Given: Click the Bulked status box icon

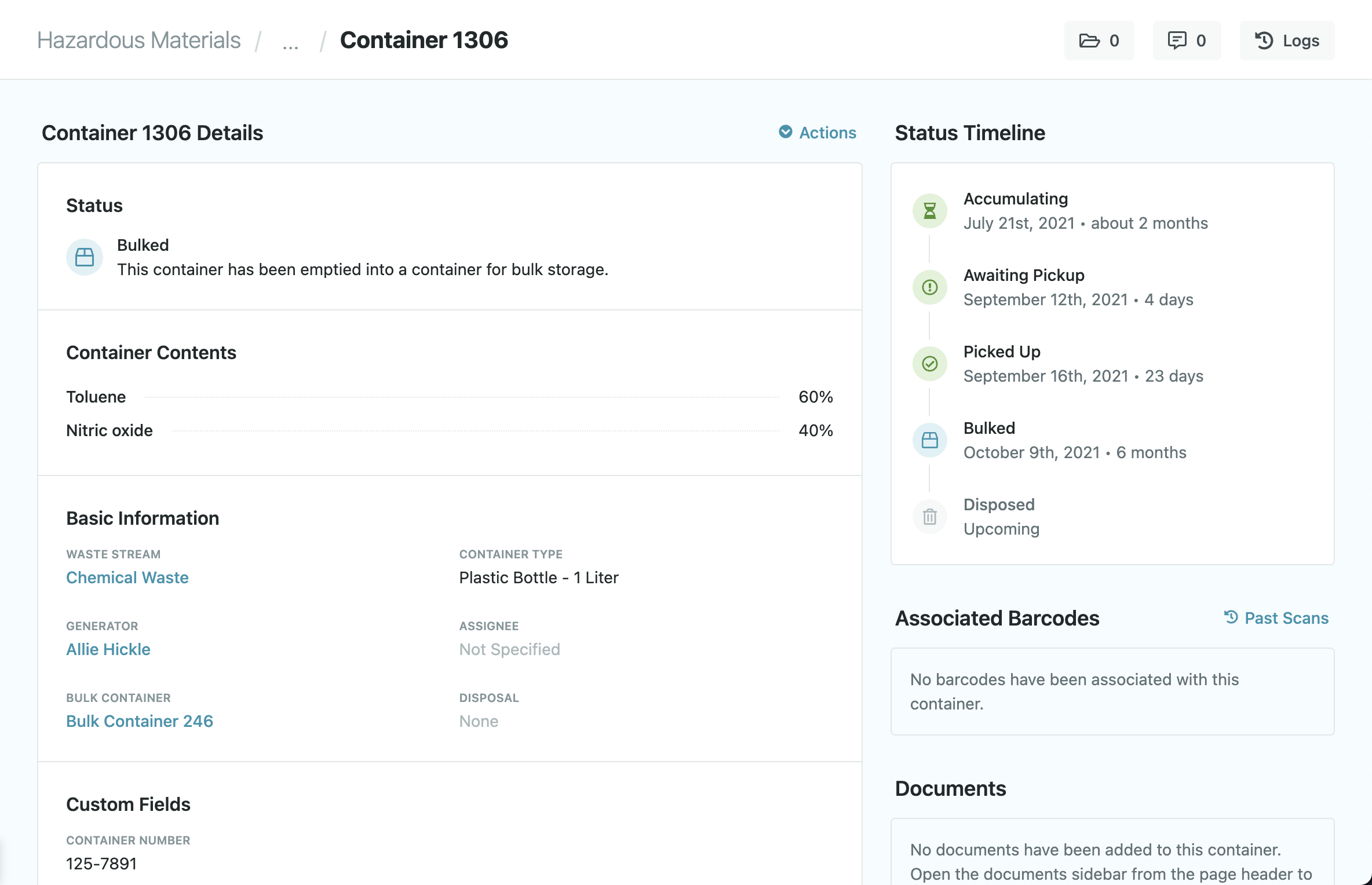Looking at the screenshot, I should point(85,257).
